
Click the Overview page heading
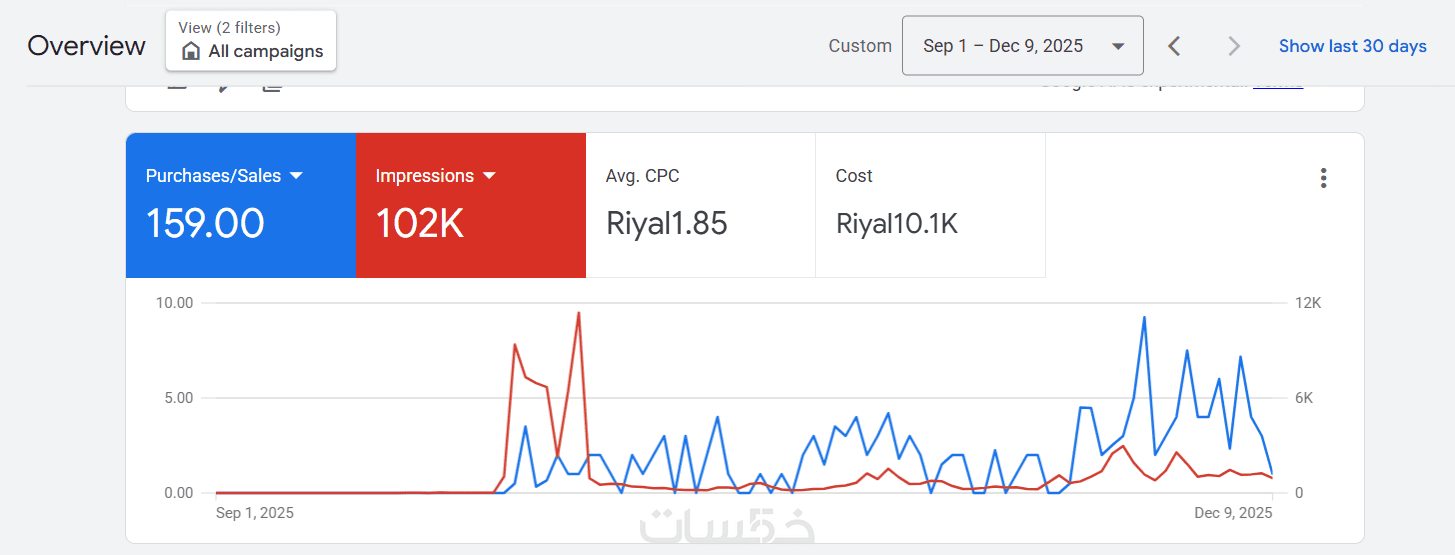(86, 46)
